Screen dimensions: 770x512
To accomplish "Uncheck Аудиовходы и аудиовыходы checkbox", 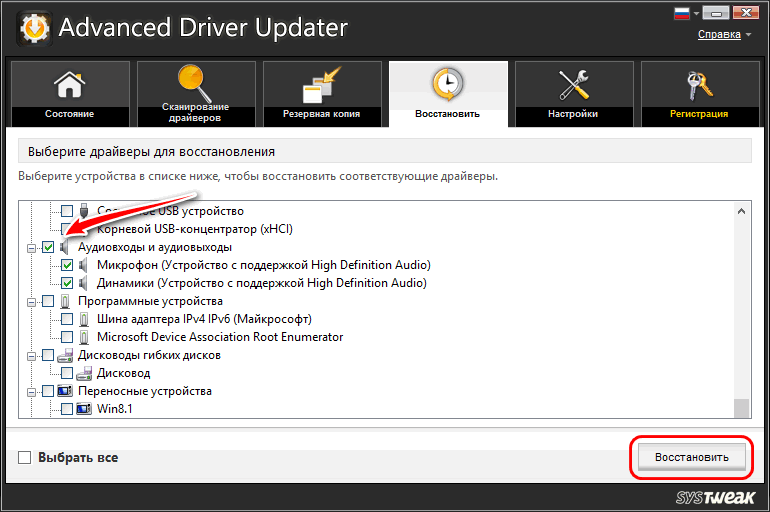I will 48,247.
